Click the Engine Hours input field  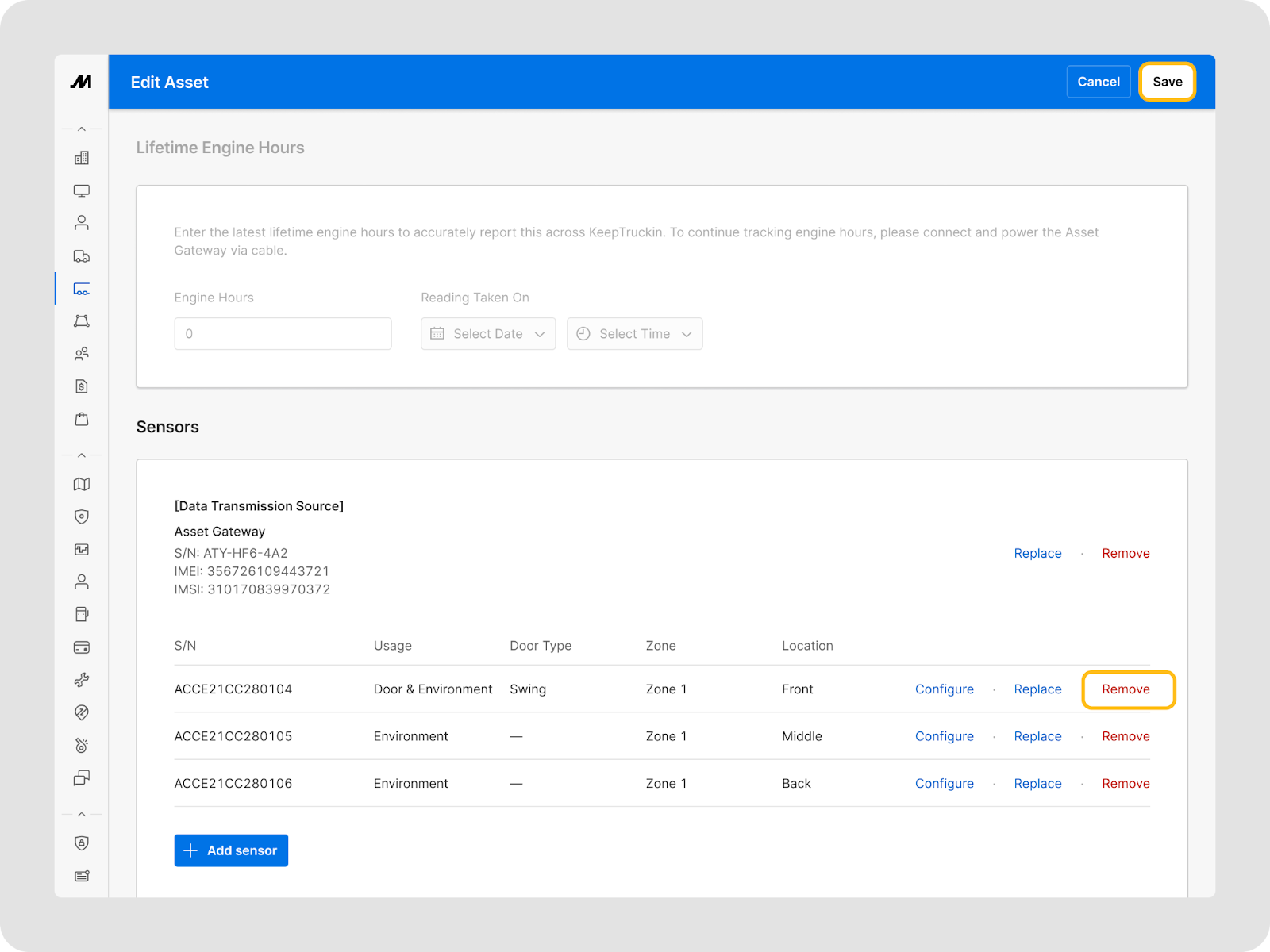283,334
